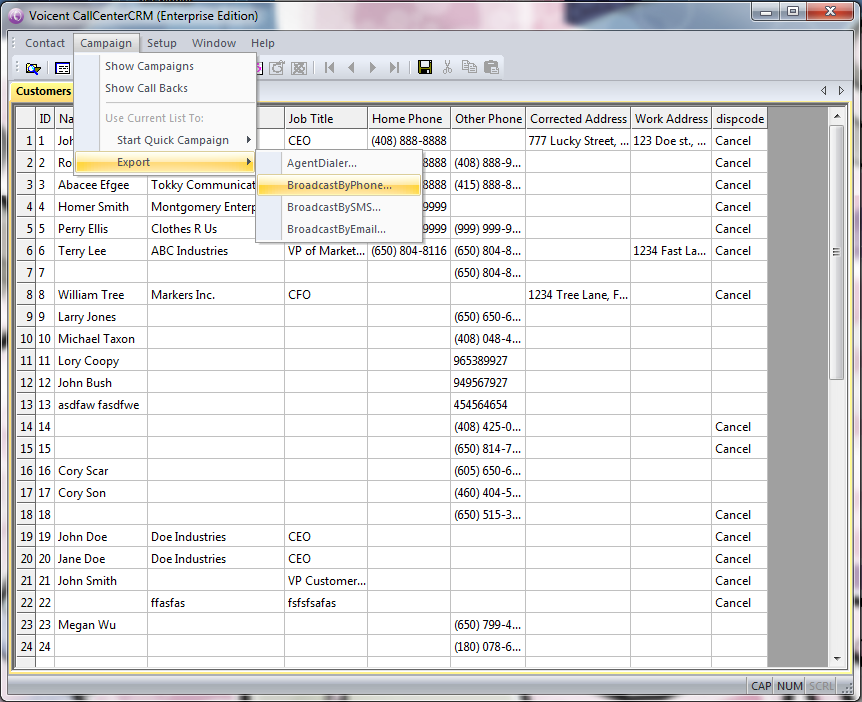
Task: Click the 'Perry Ellis' name cell
Action: (x=101, y=229)
